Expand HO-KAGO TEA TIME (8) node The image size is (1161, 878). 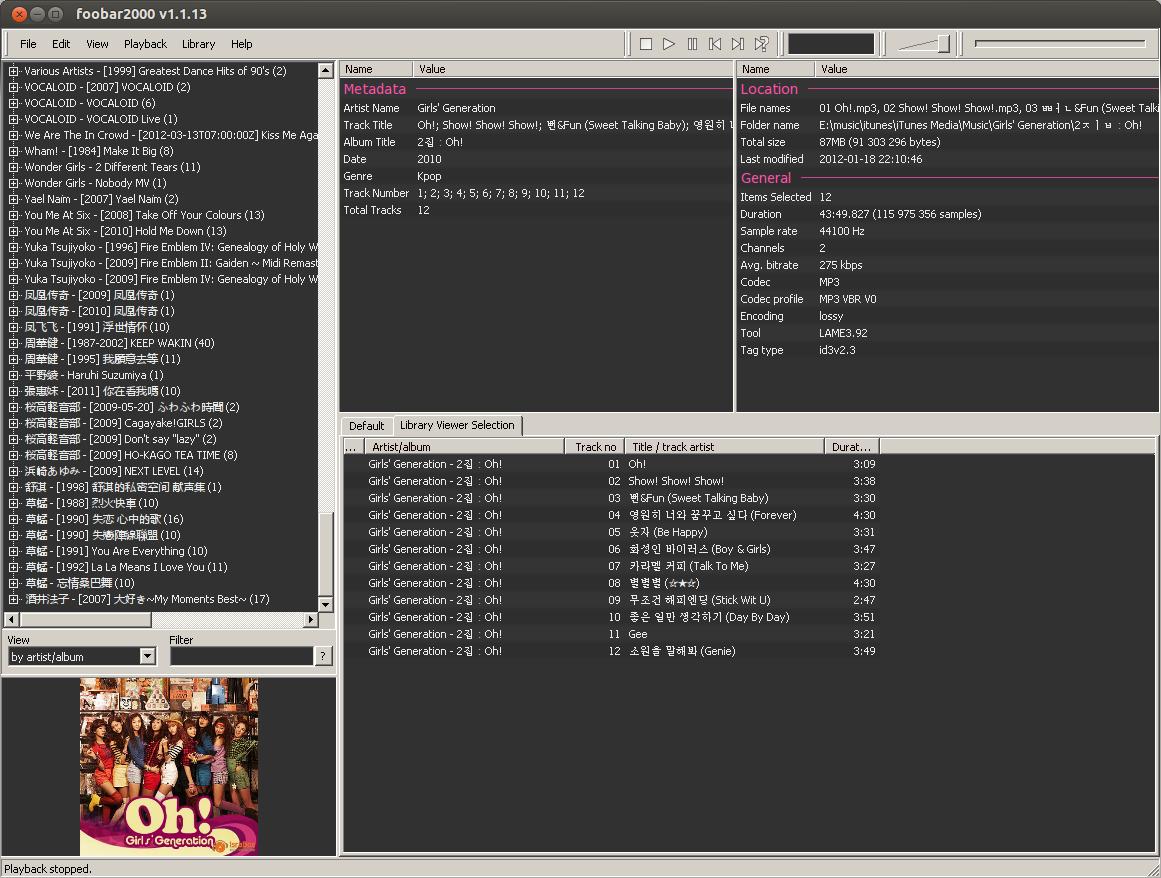pyautogui.click(x=13, y=455)
